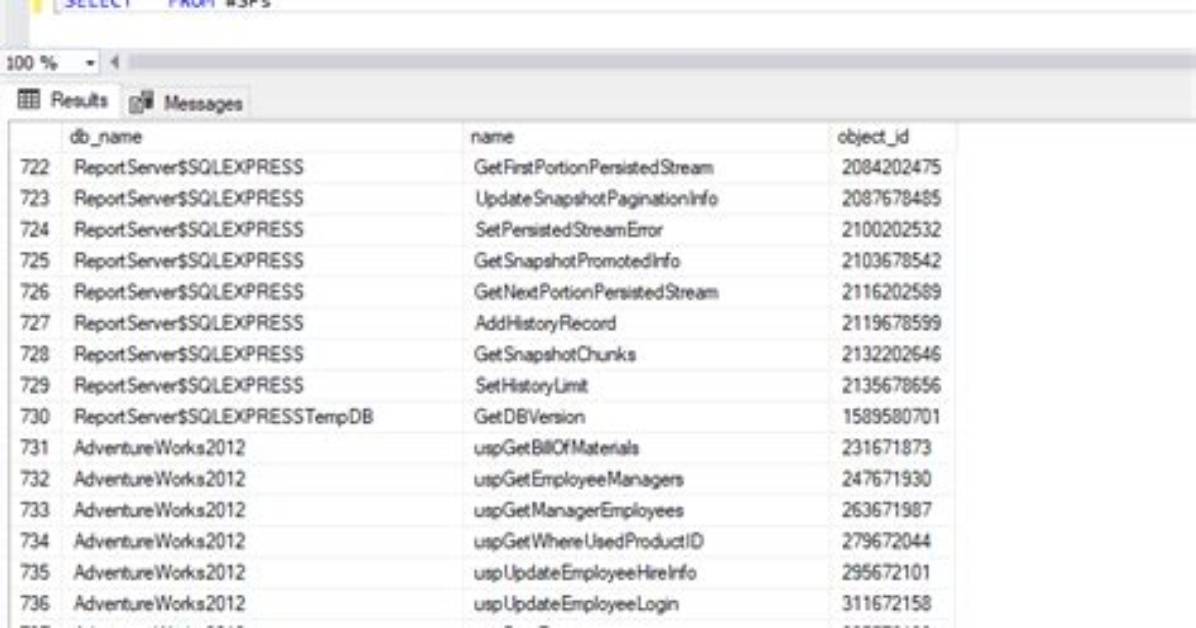The width and height of the screenshot is (1196, 628).
Task: Click object_id cell 2103678542
Action: point(892,261)
